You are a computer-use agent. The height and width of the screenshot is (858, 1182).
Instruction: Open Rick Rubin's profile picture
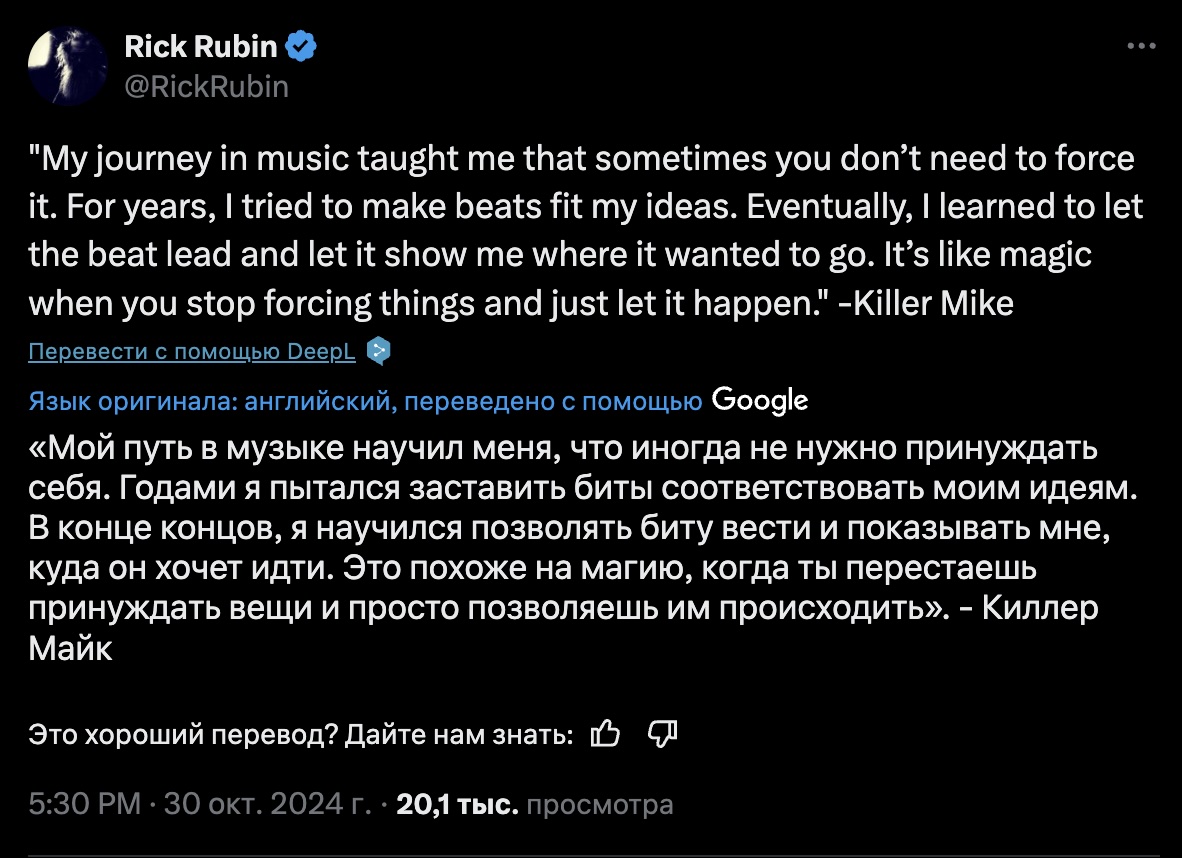(68, 66)
